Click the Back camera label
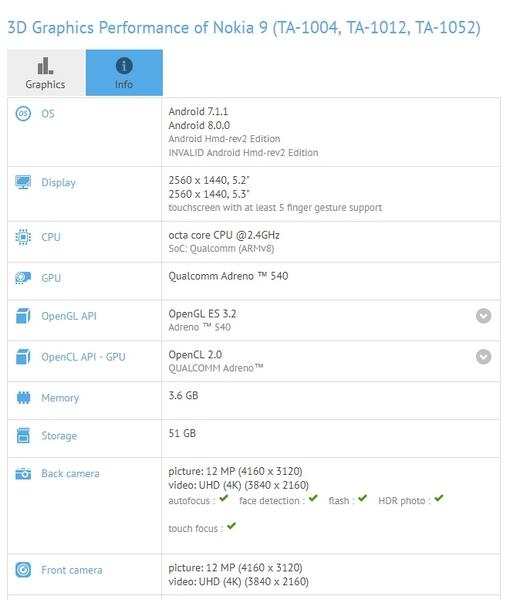The image size is (510, 600). click(70, 474)
